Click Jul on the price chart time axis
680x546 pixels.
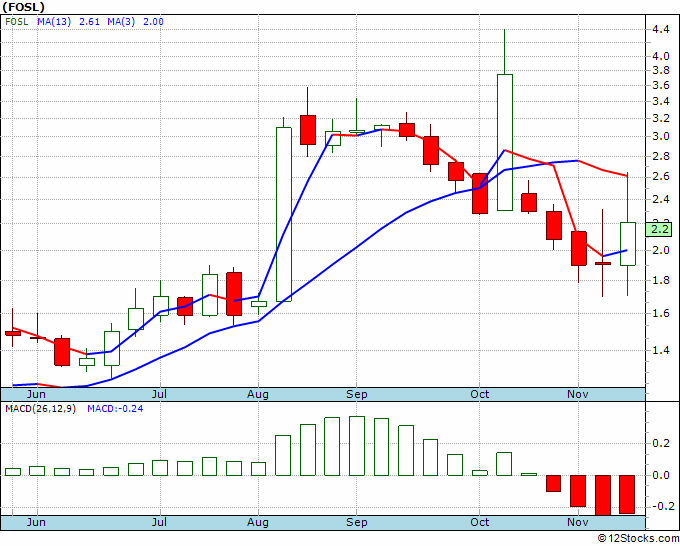point(159,394)
